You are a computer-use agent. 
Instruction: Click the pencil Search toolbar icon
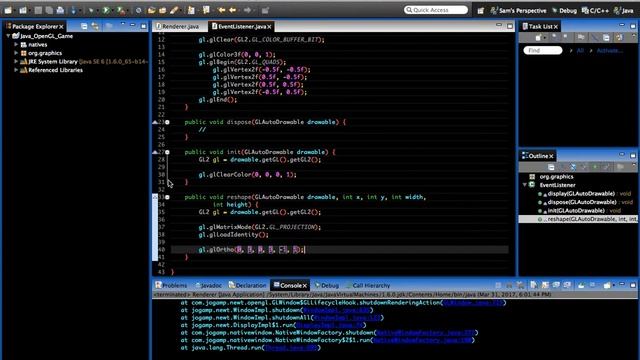174,10
